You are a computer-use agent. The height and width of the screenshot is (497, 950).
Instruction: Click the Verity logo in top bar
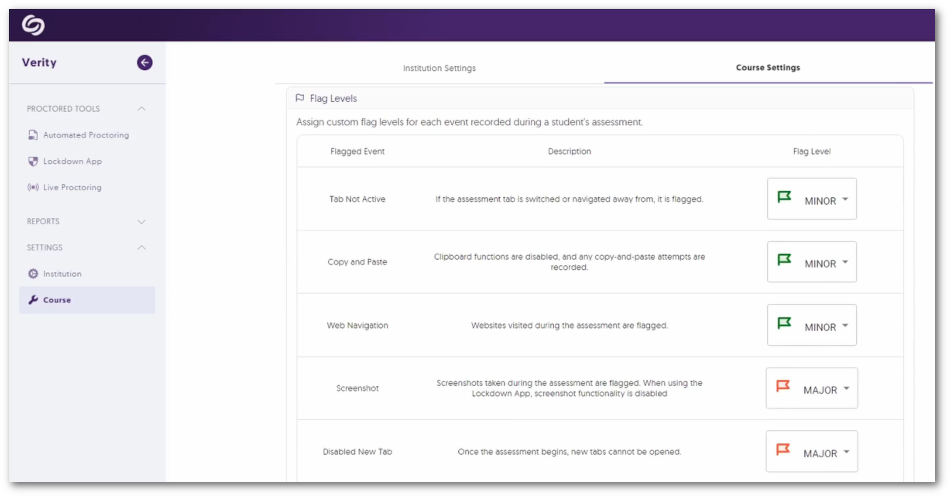pyautogui.click(x=33, y=25)
